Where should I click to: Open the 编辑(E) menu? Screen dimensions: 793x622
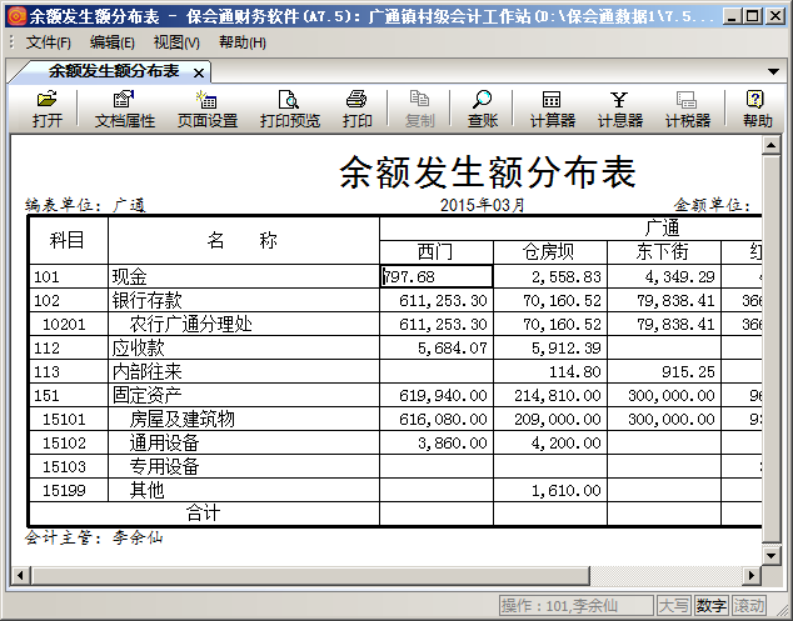(112, 42)
